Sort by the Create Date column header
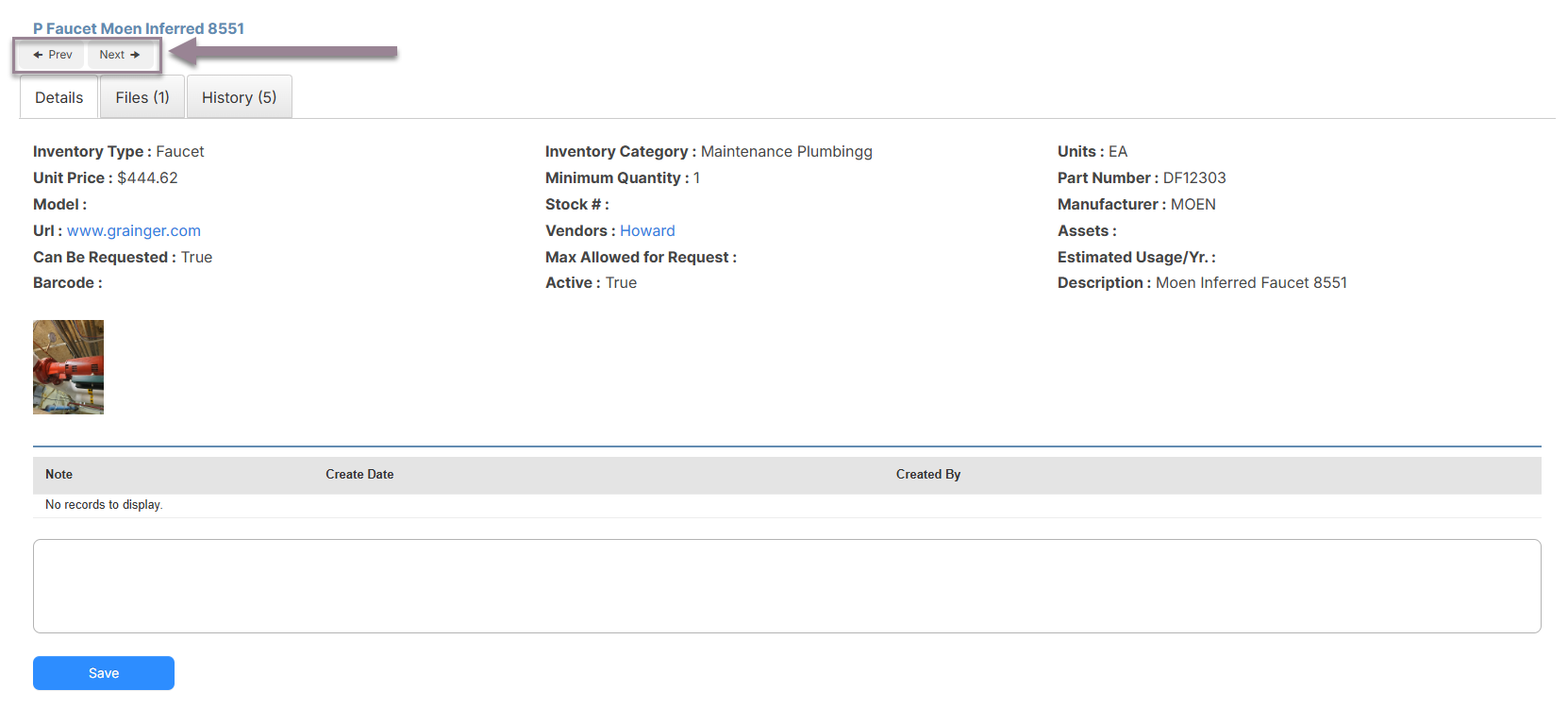This screenshot has height=724, width=1568. (x=359, y=475)
